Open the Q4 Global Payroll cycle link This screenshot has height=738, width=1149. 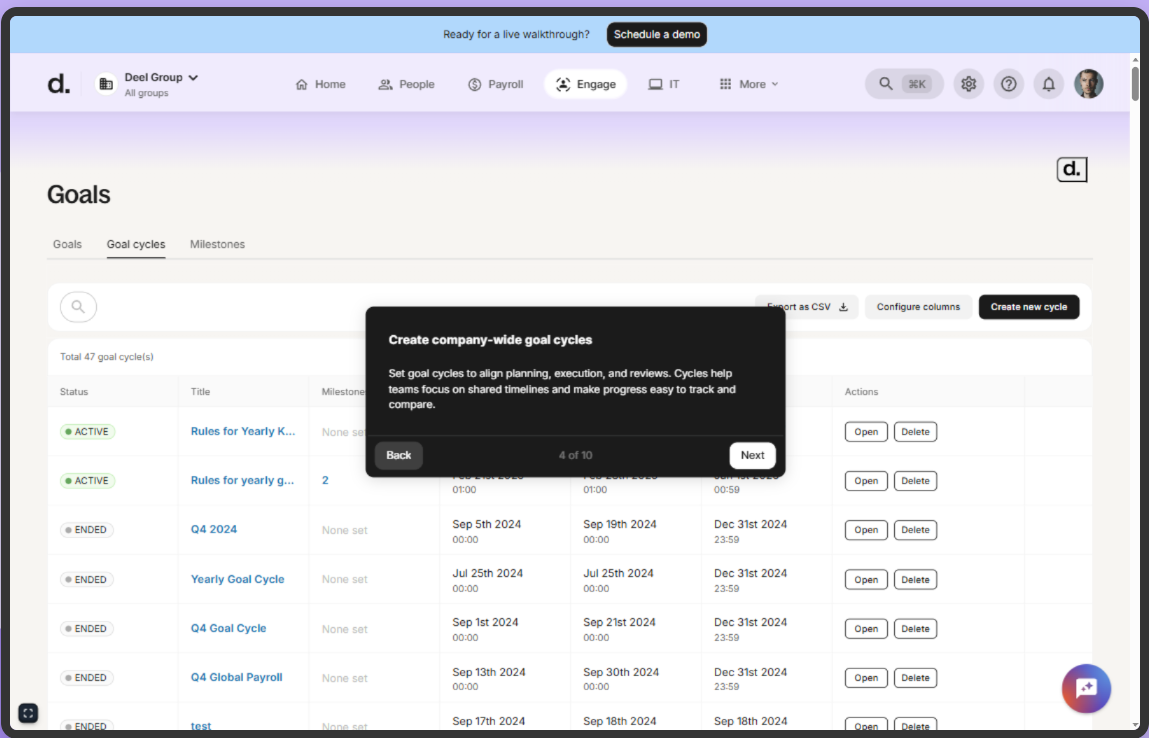[x=236, y=677]
